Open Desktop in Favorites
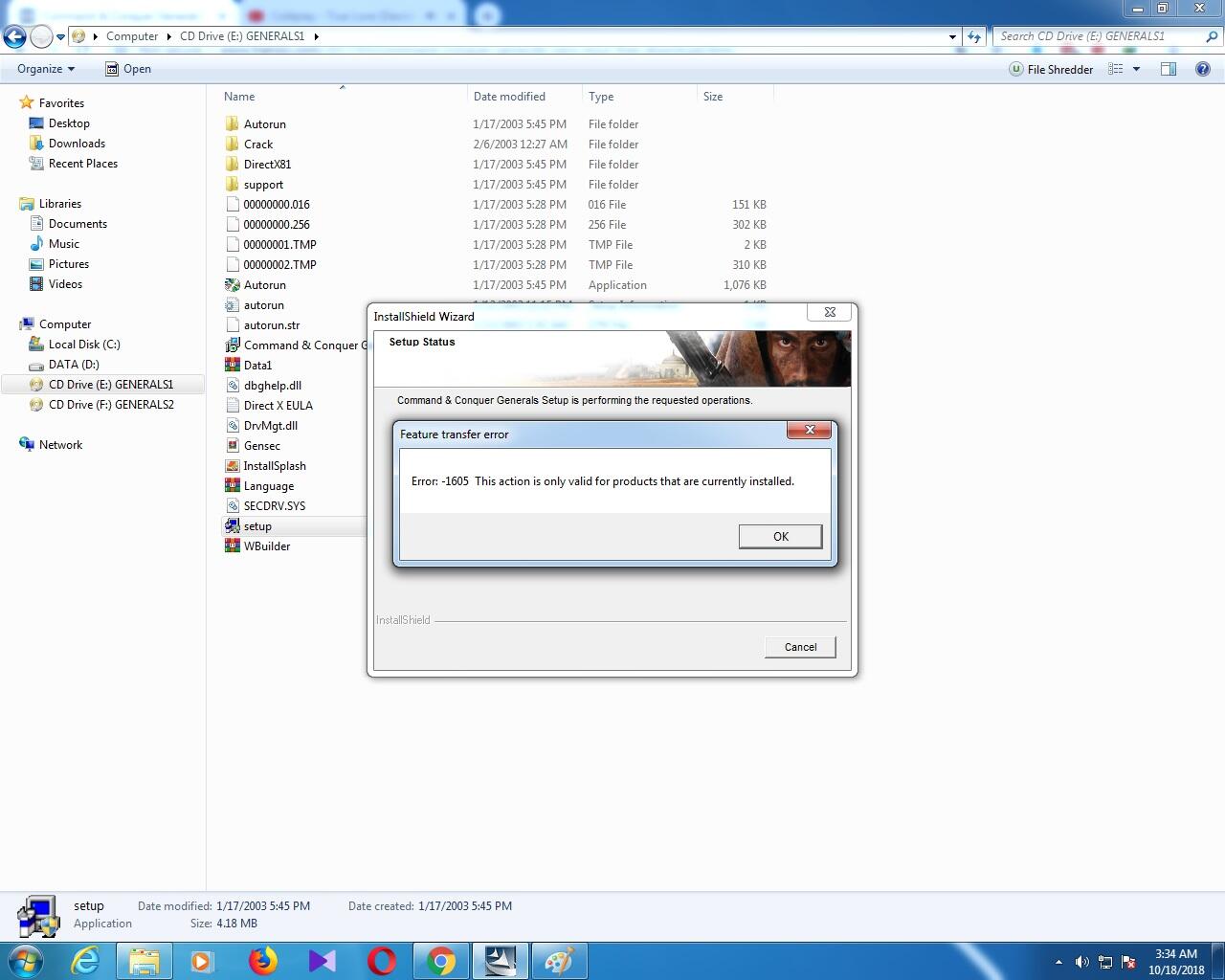1225x980 pixels. (69, 123)
